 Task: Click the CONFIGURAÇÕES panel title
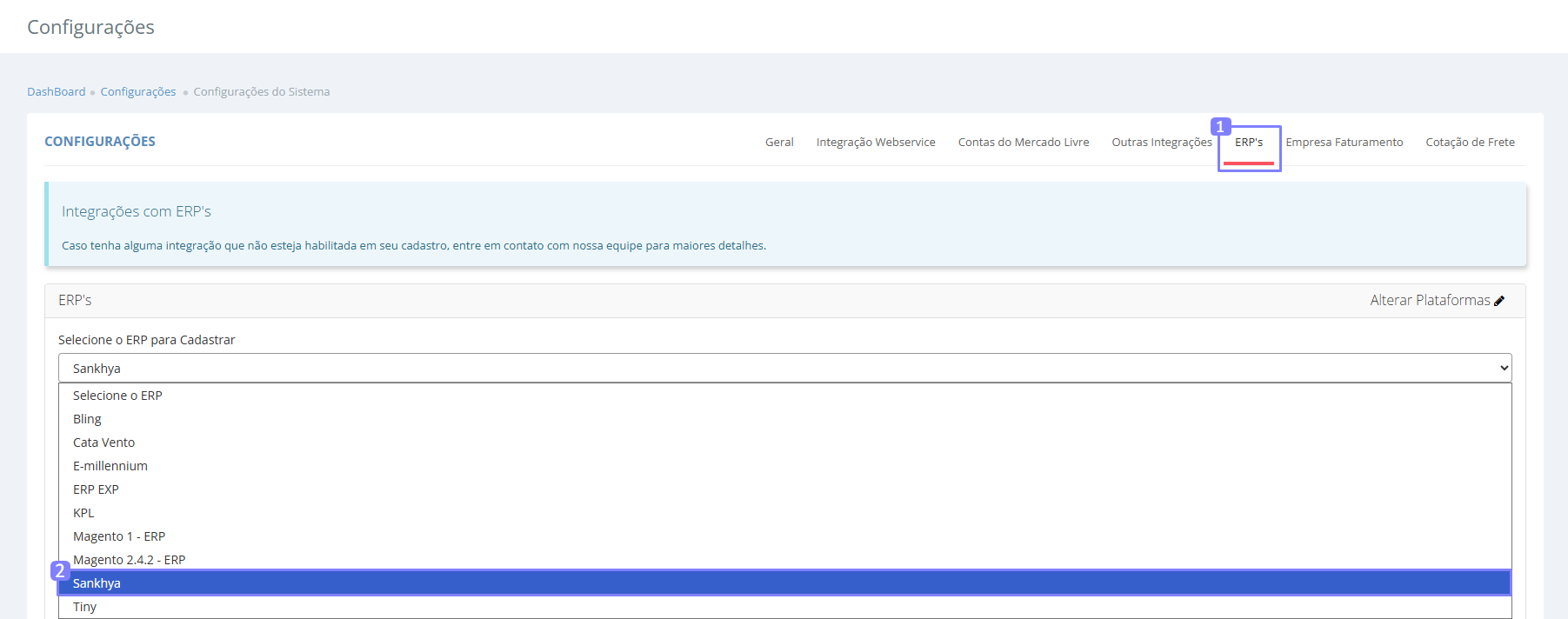point(100,142)
